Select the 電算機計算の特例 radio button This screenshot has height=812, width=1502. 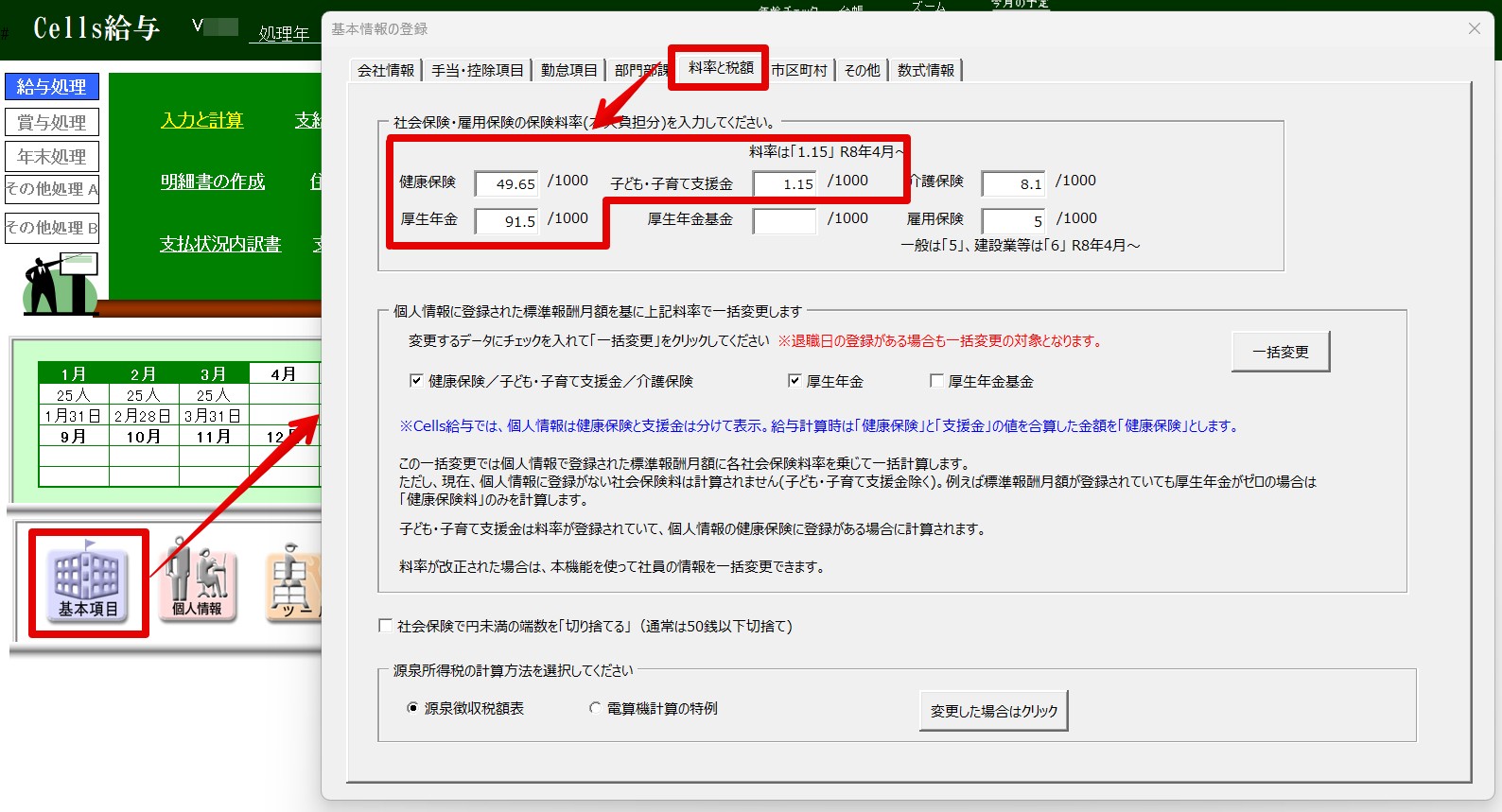point(595,708)
